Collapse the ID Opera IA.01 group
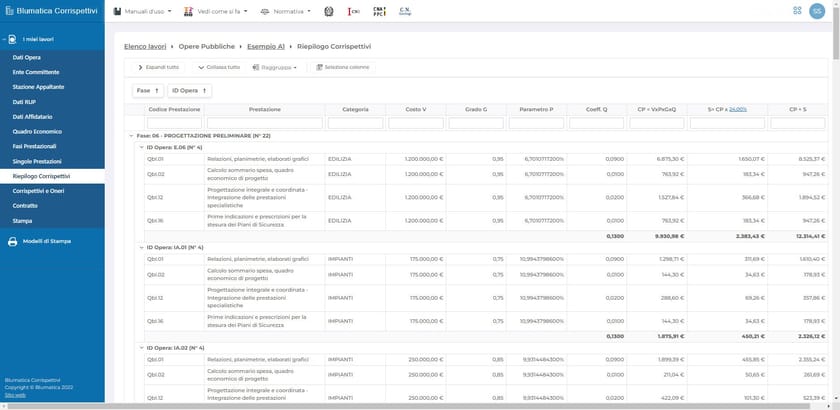Viewport: 840px width, 410px height. 139,246
